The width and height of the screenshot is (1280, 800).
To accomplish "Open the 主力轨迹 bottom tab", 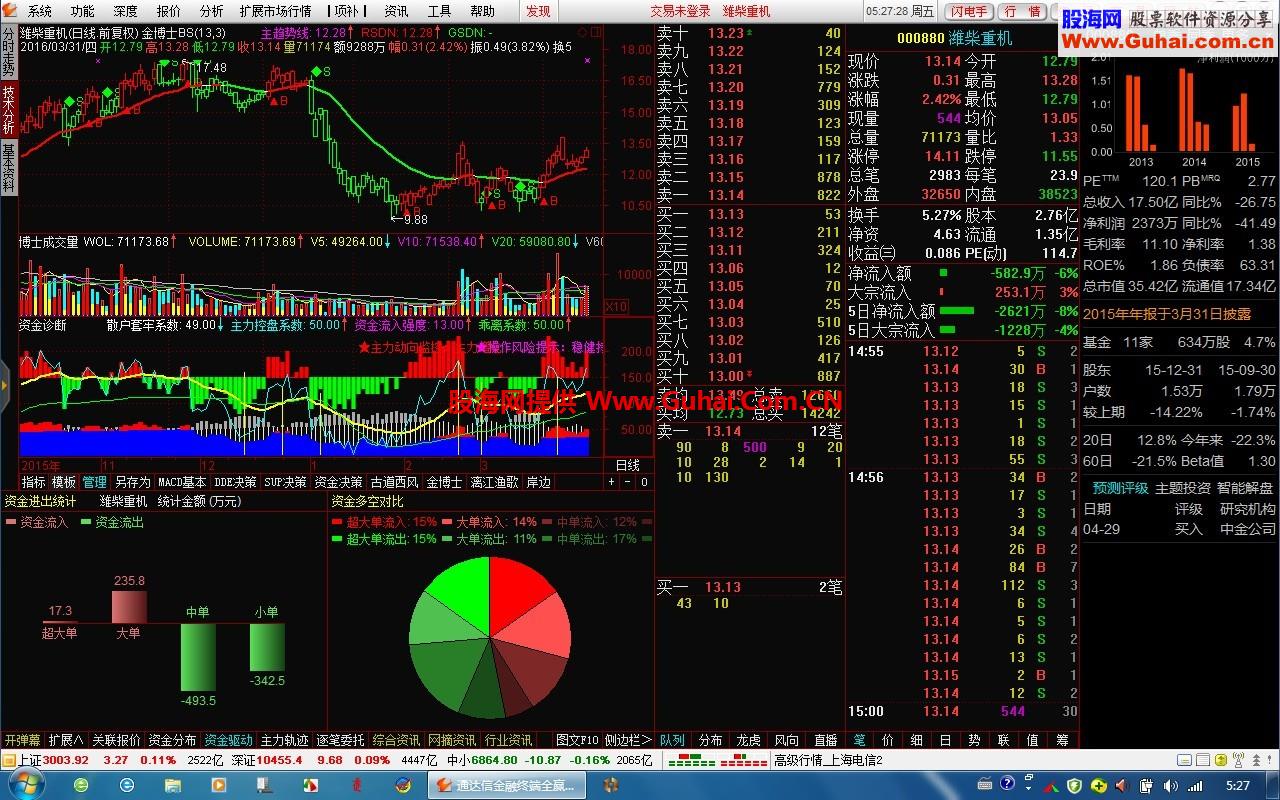I will [x=284, y=740].
